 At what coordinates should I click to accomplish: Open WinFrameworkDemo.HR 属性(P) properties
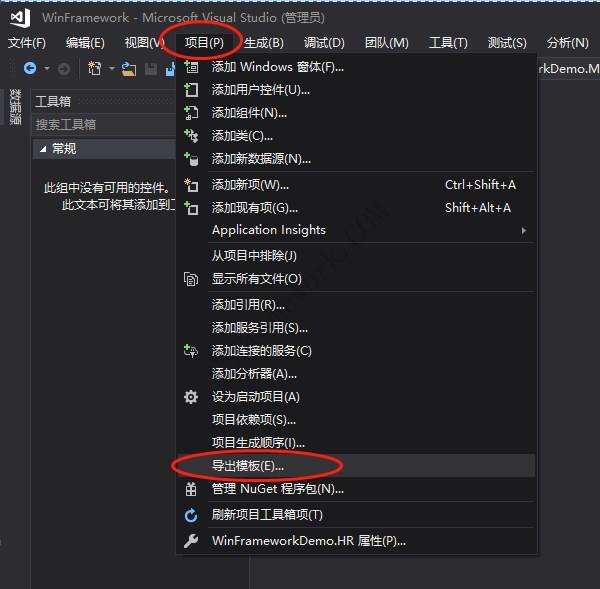[308, 541]
